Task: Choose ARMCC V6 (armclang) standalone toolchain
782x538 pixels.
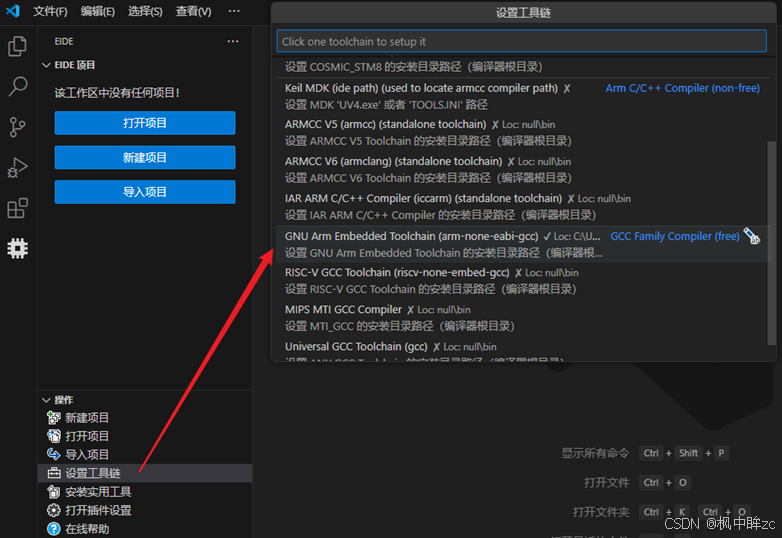Action: (x=521, y=170)
